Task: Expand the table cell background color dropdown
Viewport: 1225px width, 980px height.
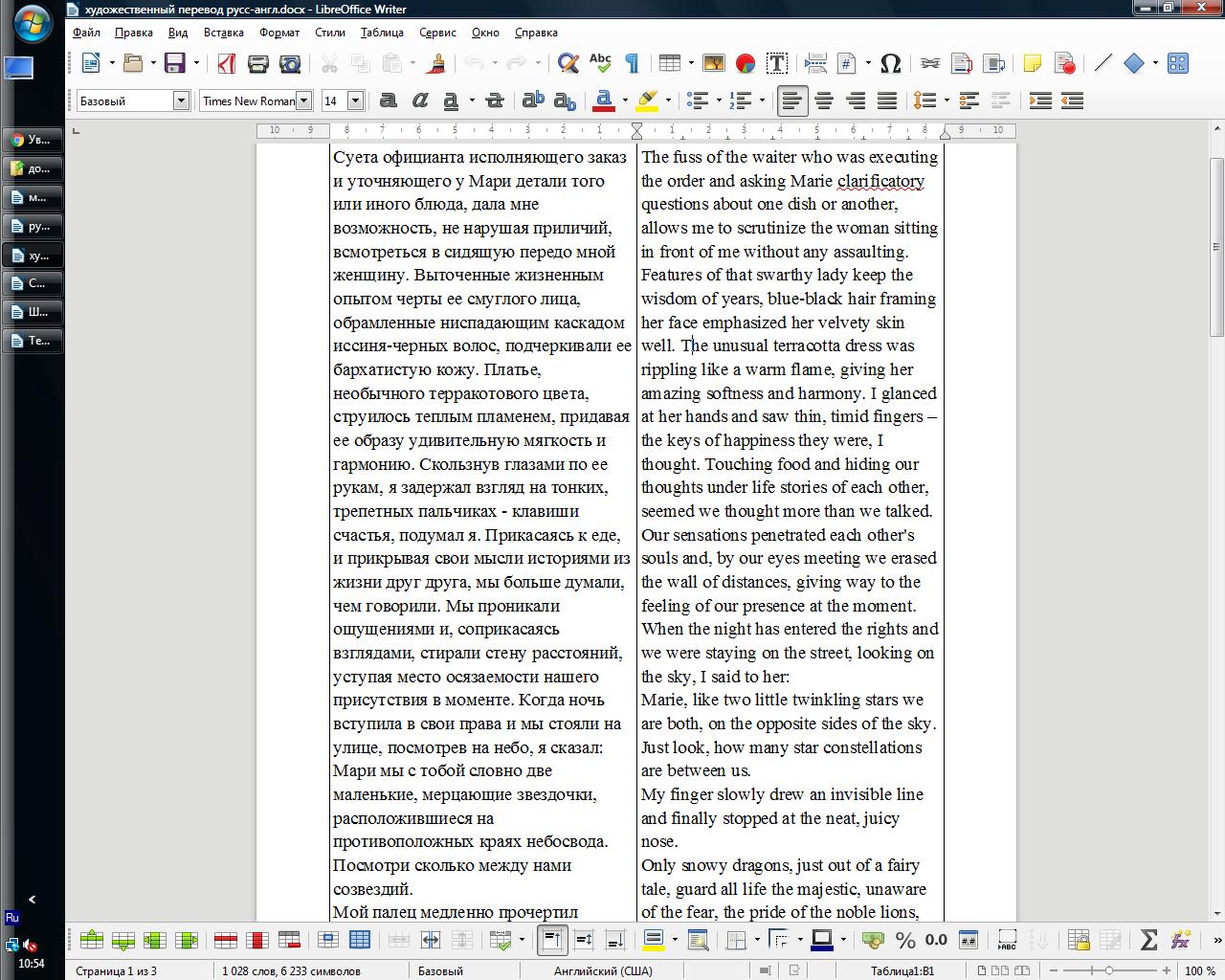Action: tap(675, 940)
